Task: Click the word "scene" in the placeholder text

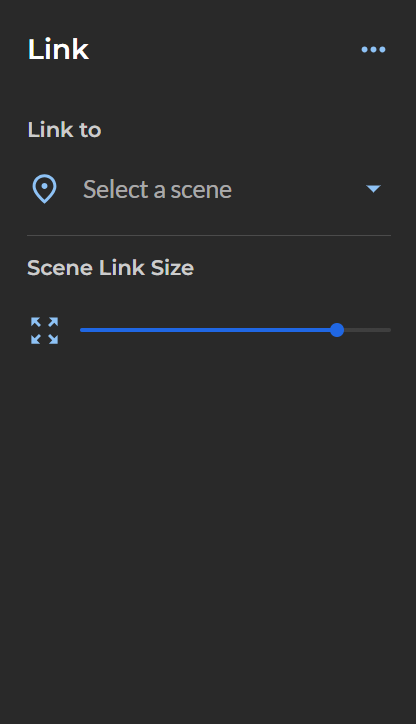Action: tap(201, 190)
